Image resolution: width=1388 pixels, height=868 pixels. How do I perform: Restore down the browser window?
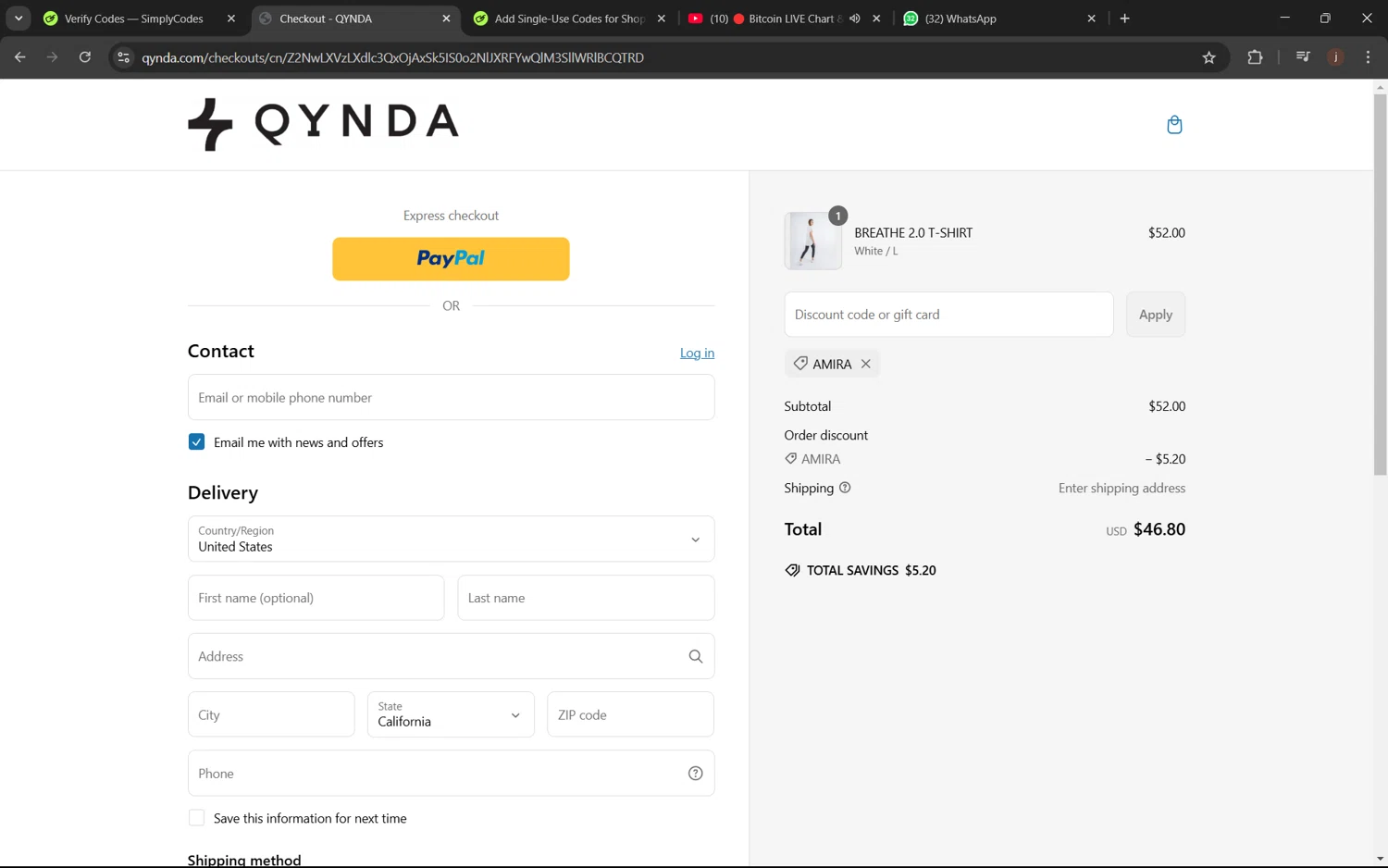[x=1325, y=19]
